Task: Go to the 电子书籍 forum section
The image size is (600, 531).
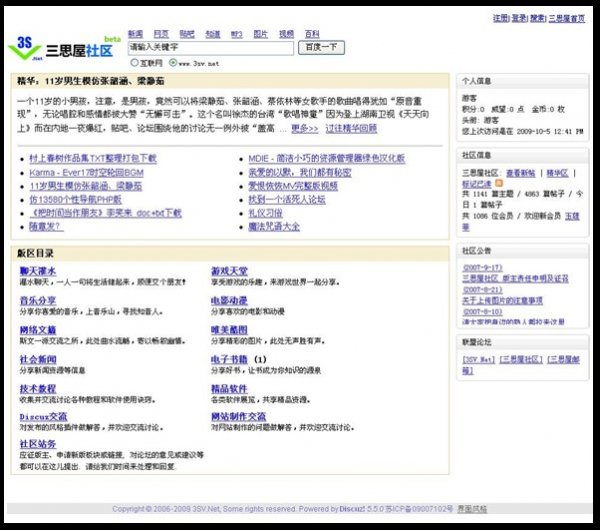Action: [229, 359]
